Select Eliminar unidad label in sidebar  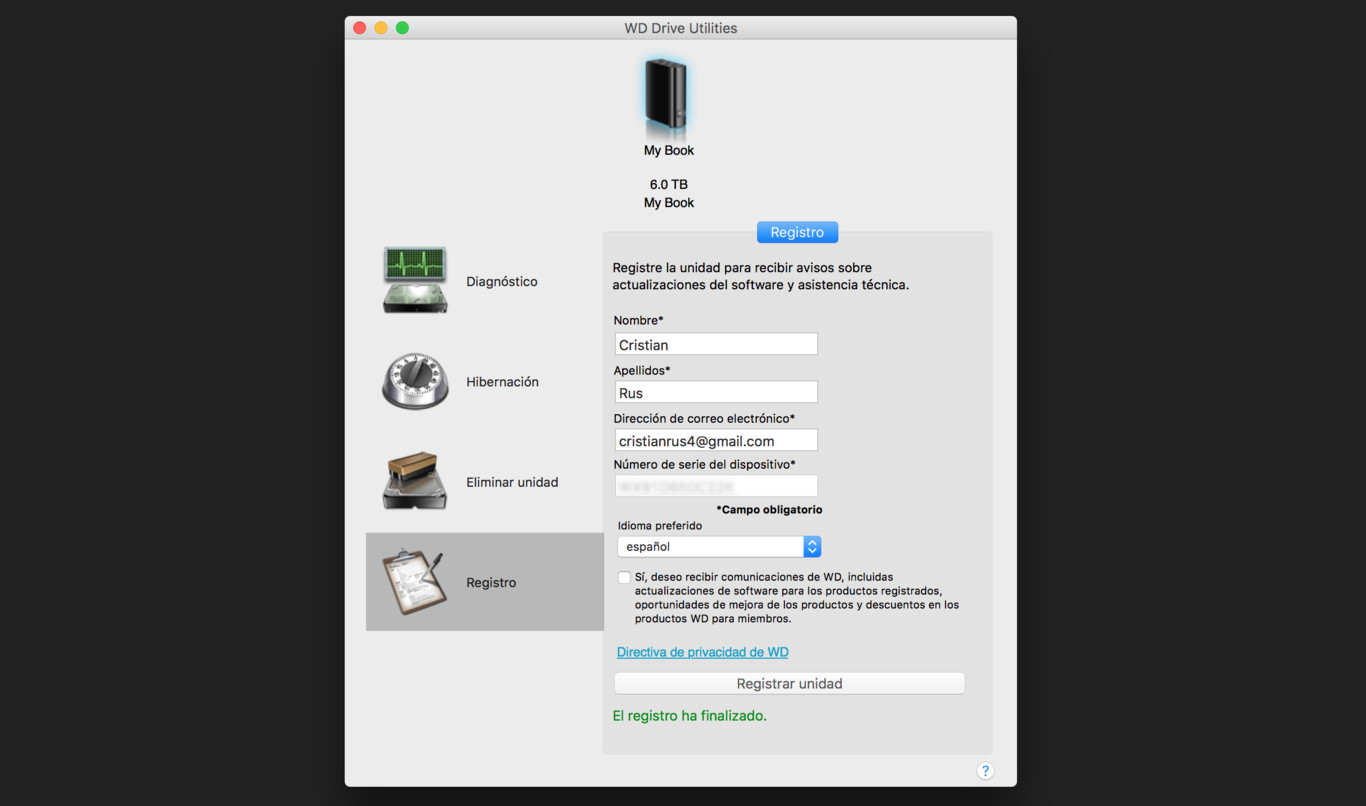point(512,482)
